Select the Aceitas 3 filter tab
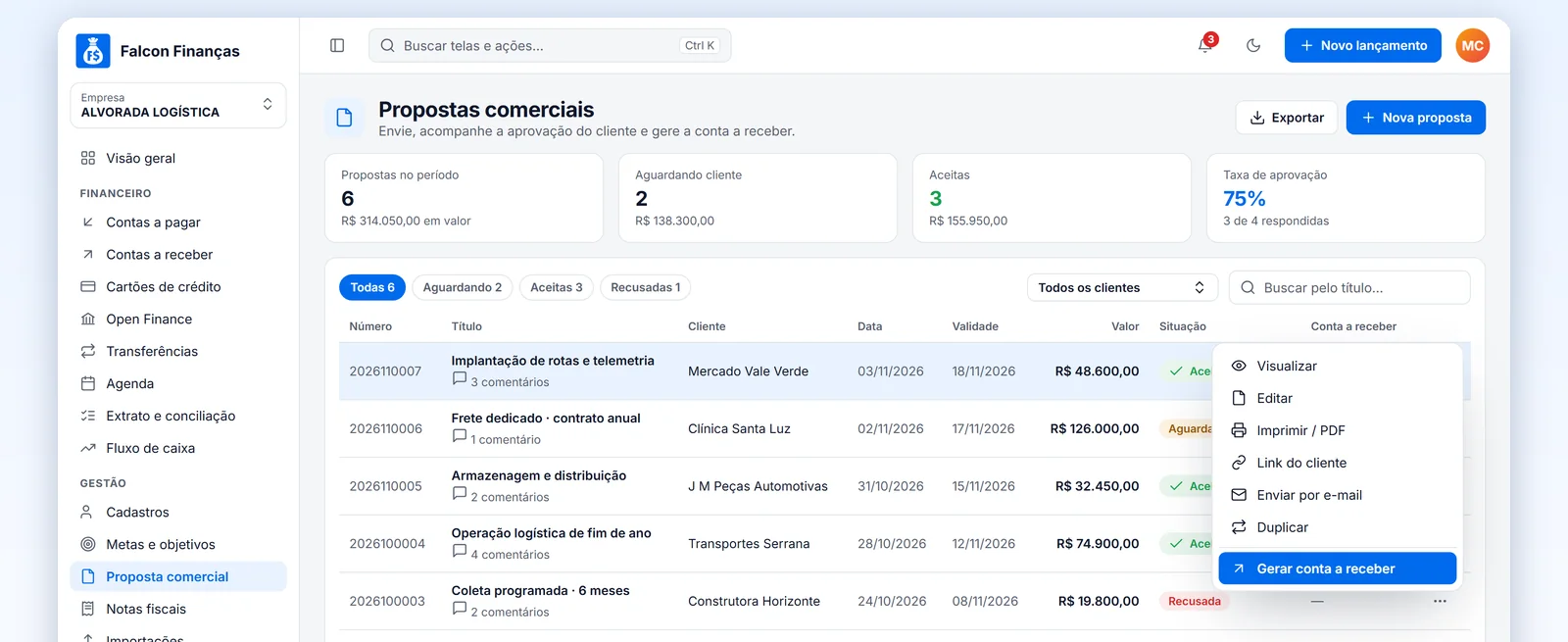The height and width of the screenshot is (642, 1568). click(557, 287)
